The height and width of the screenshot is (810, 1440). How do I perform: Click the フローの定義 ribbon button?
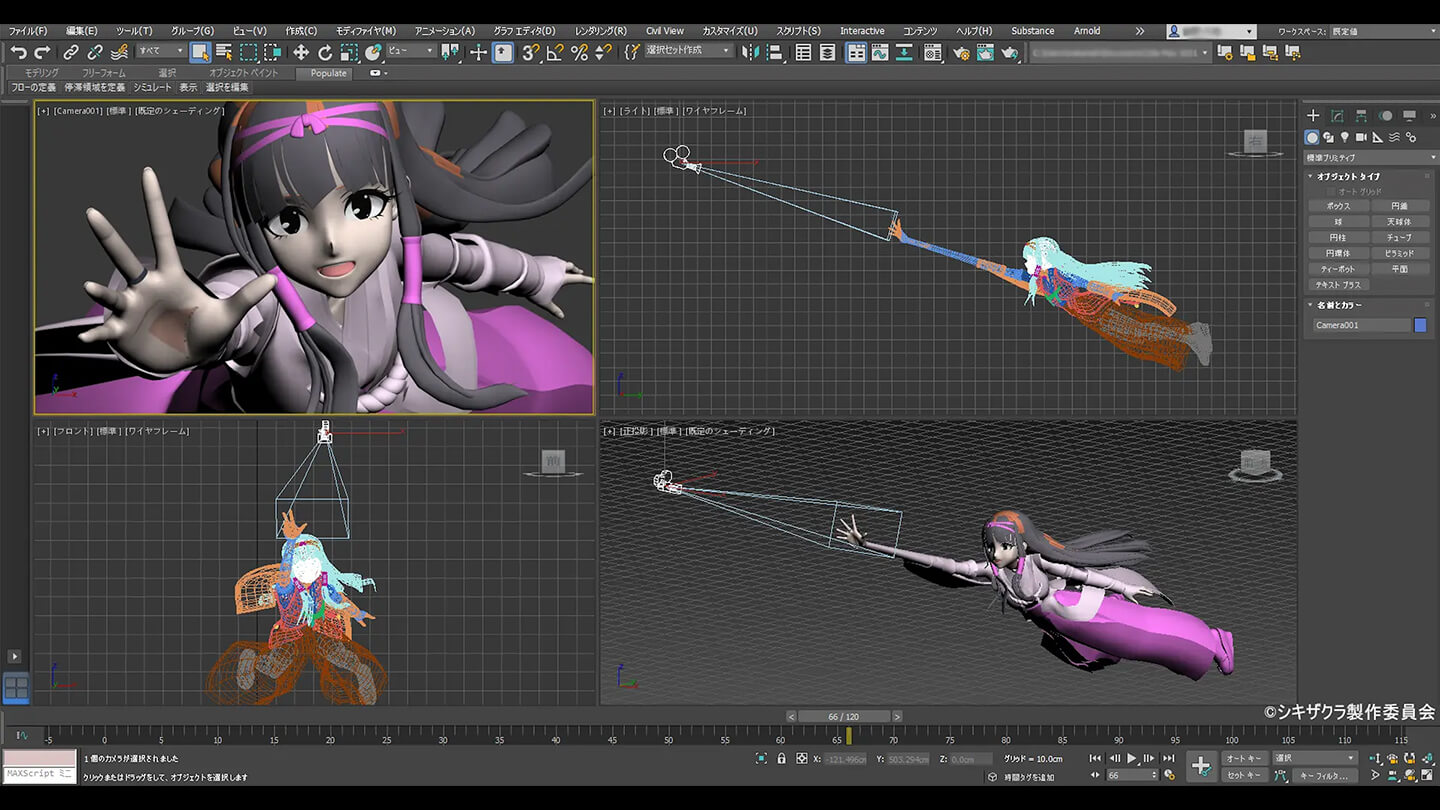coord(33,88)
